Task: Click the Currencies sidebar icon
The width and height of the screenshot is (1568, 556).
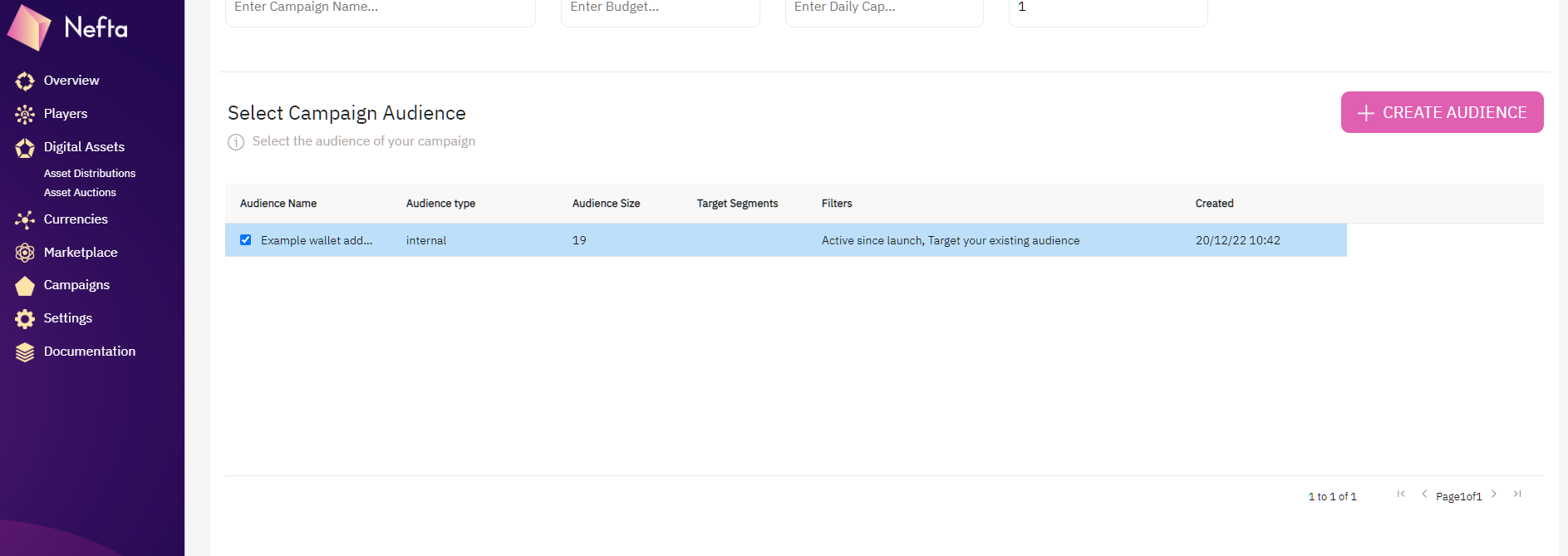Action: pyautogui.click(x=25, y=219)
